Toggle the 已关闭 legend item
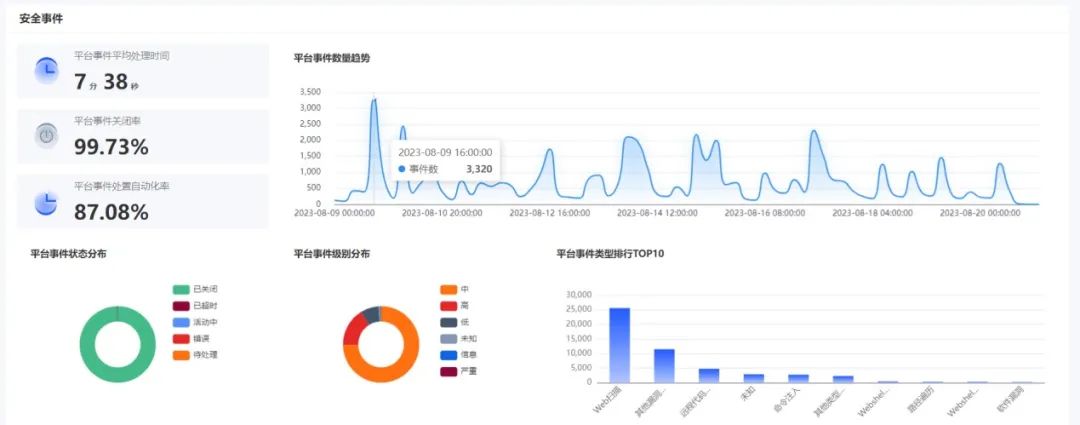Image resolution: width=1080 pixels, height=425 pixels. [x=181, y=289]
